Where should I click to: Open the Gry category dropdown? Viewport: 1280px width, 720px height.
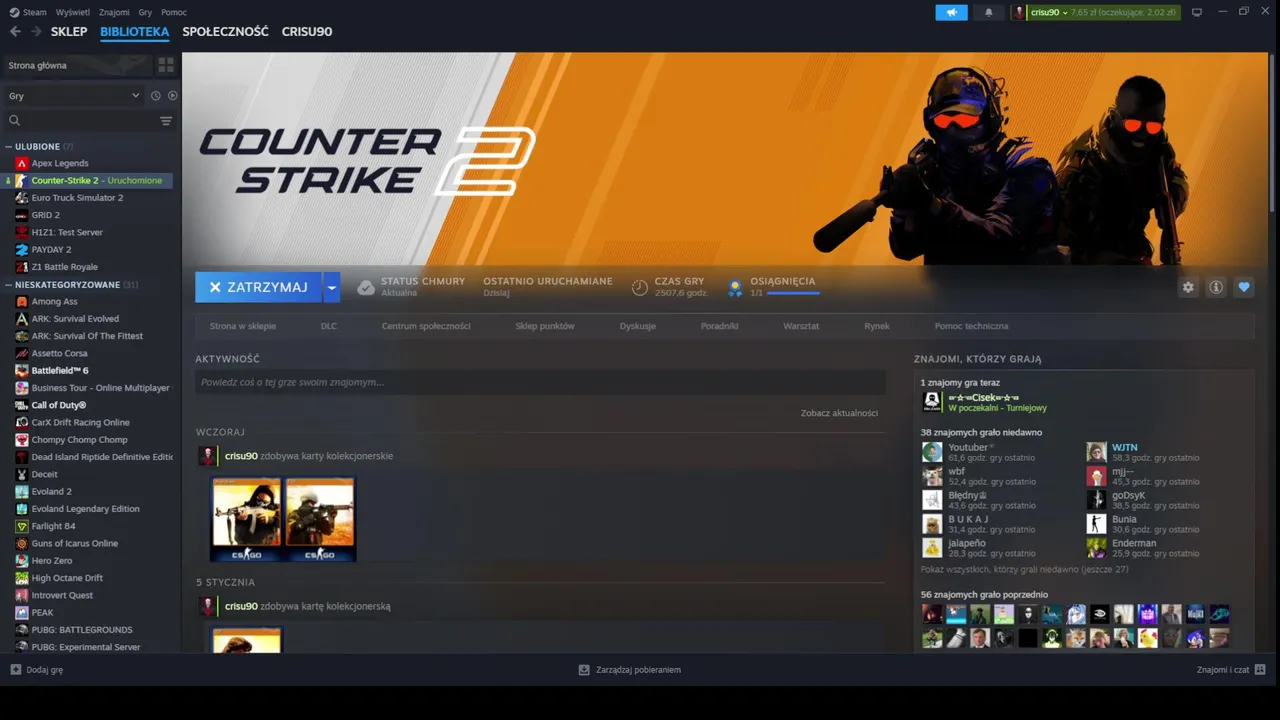pos(74,96)
